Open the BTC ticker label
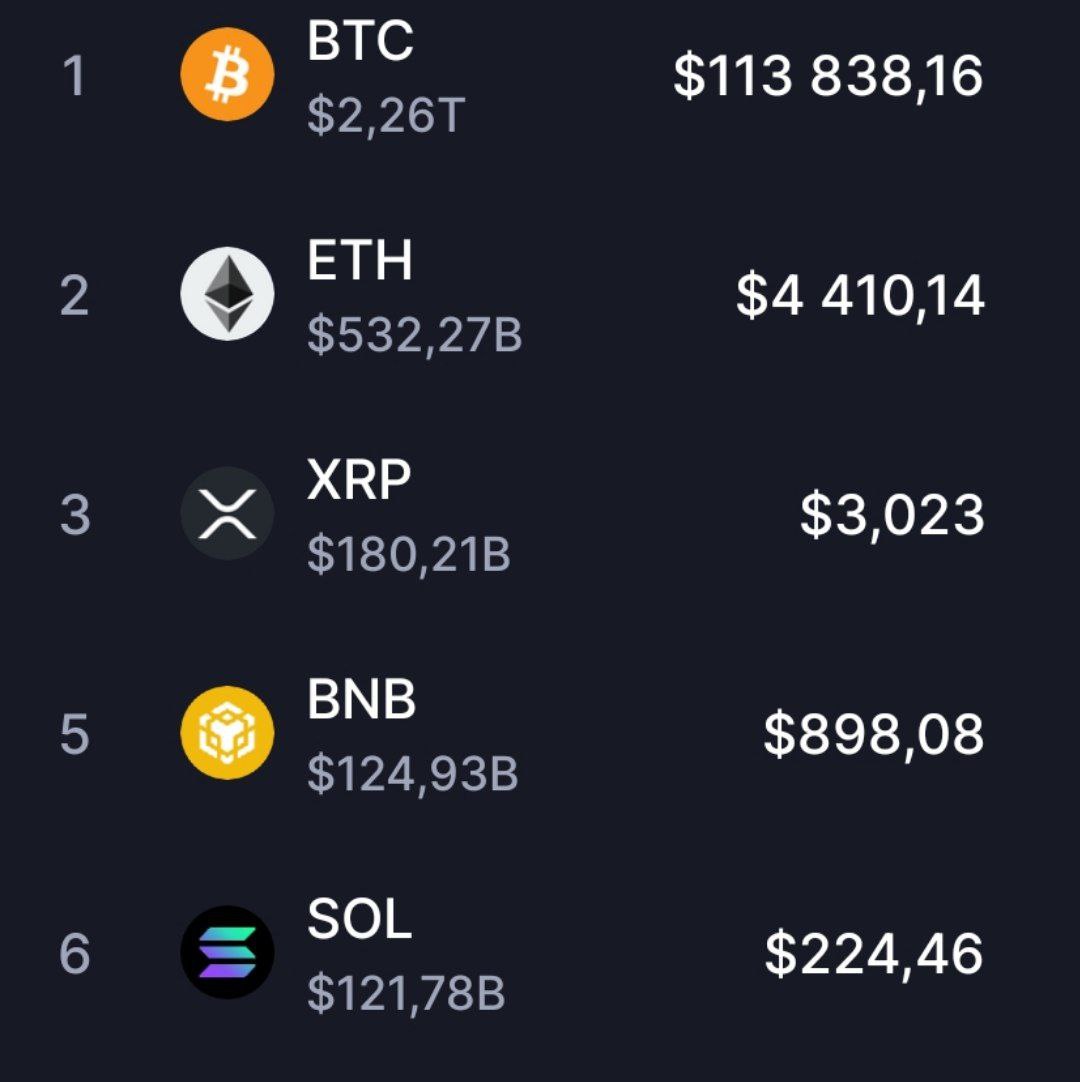 point(360,41)
